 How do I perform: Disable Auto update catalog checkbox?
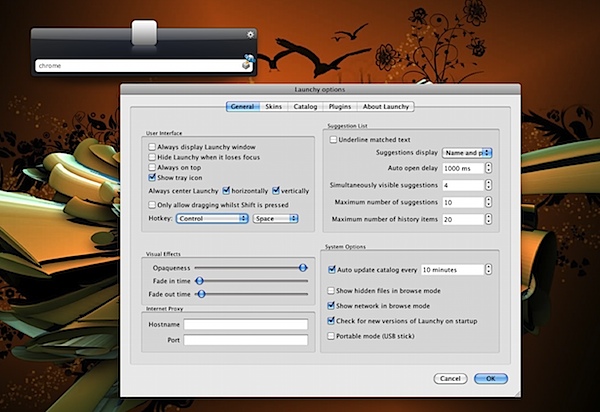[332, 270]
